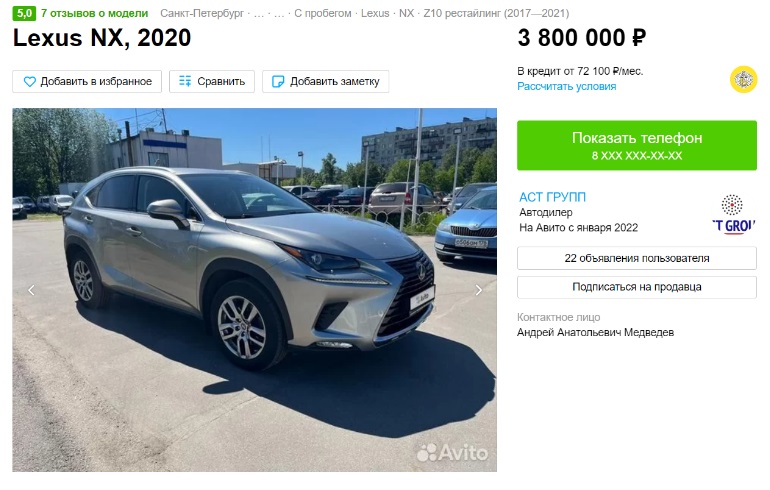Open the 7 отзывов о модели reviews link

[94, 13]
